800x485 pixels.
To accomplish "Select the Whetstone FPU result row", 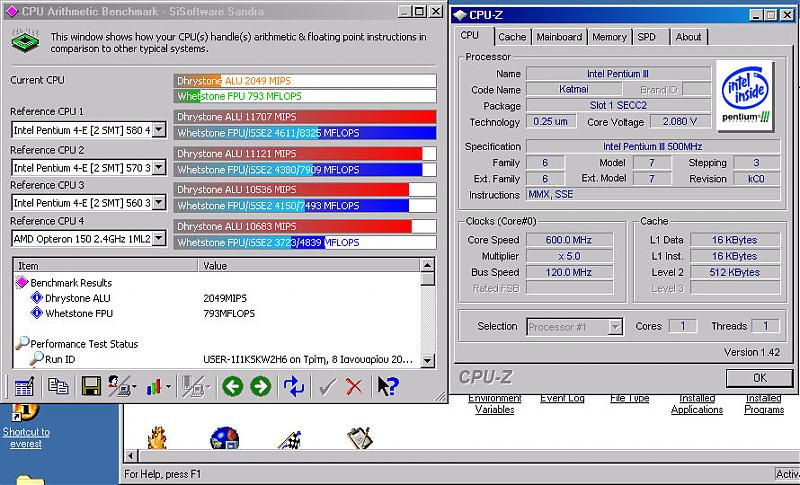I will click(218, 313).
